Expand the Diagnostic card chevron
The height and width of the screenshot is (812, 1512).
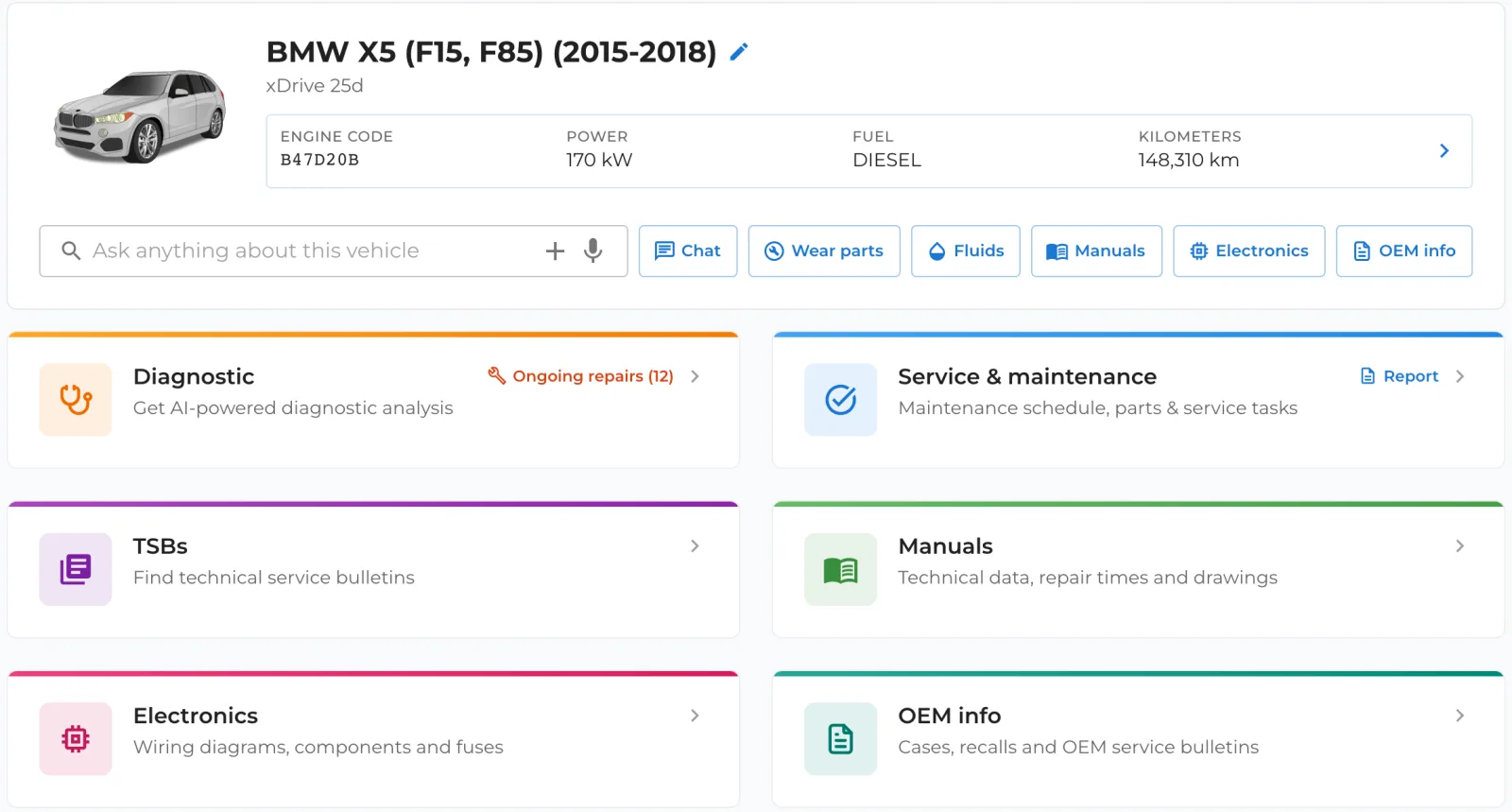[695, 376]
